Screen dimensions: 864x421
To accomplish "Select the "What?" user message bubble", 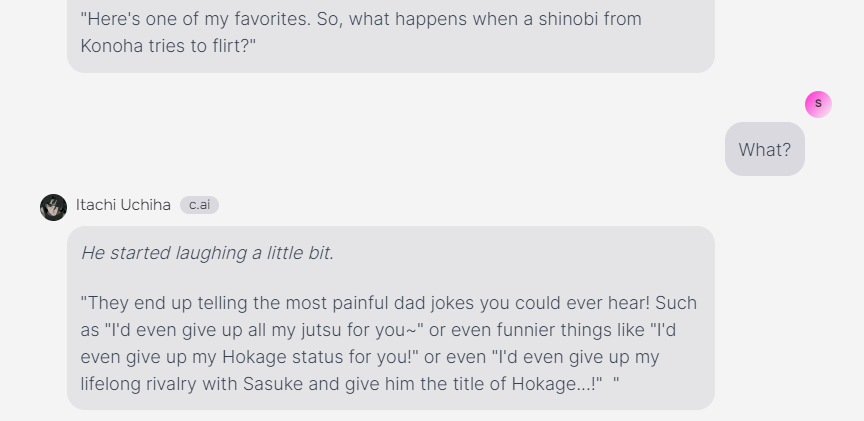I will pos(764,150).
